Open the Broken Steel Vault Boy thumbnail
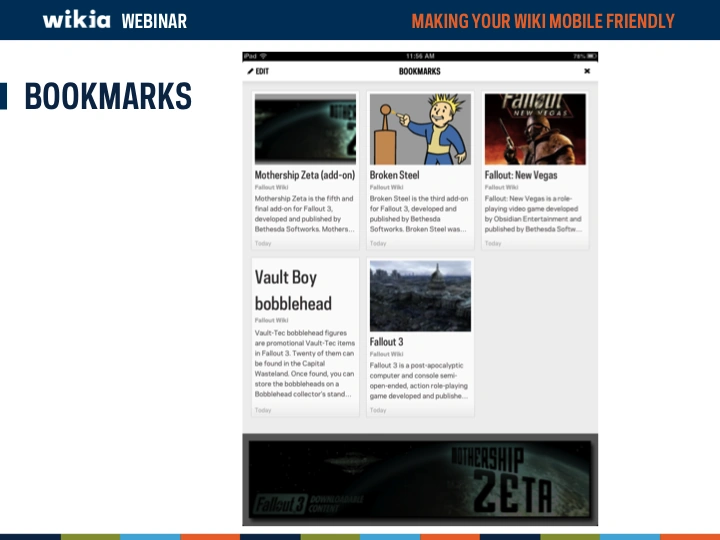This screenshot has width=720, height=540. click(420, 129)
